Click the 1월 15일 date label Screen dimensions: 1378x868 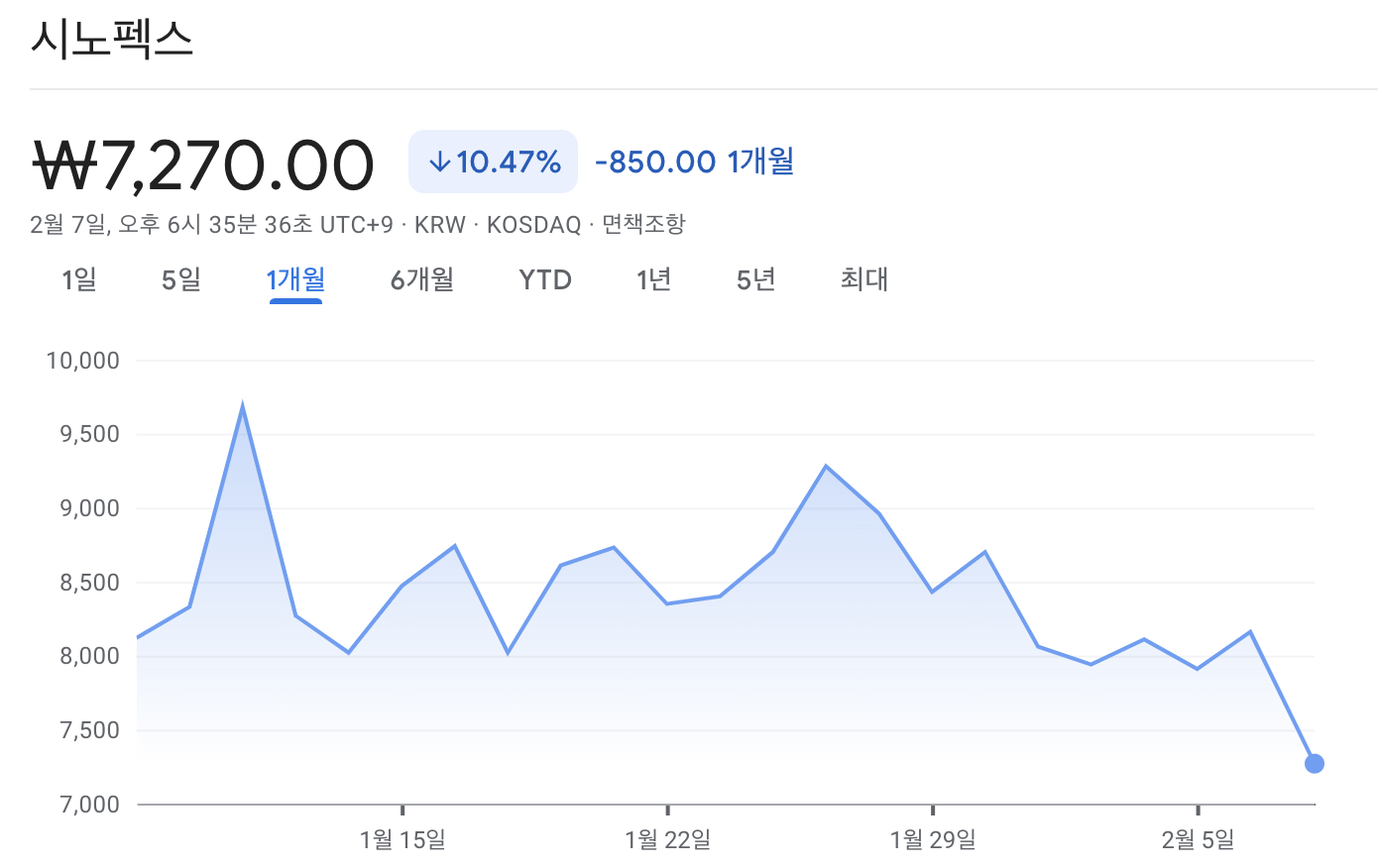click(x=402, y=840)
